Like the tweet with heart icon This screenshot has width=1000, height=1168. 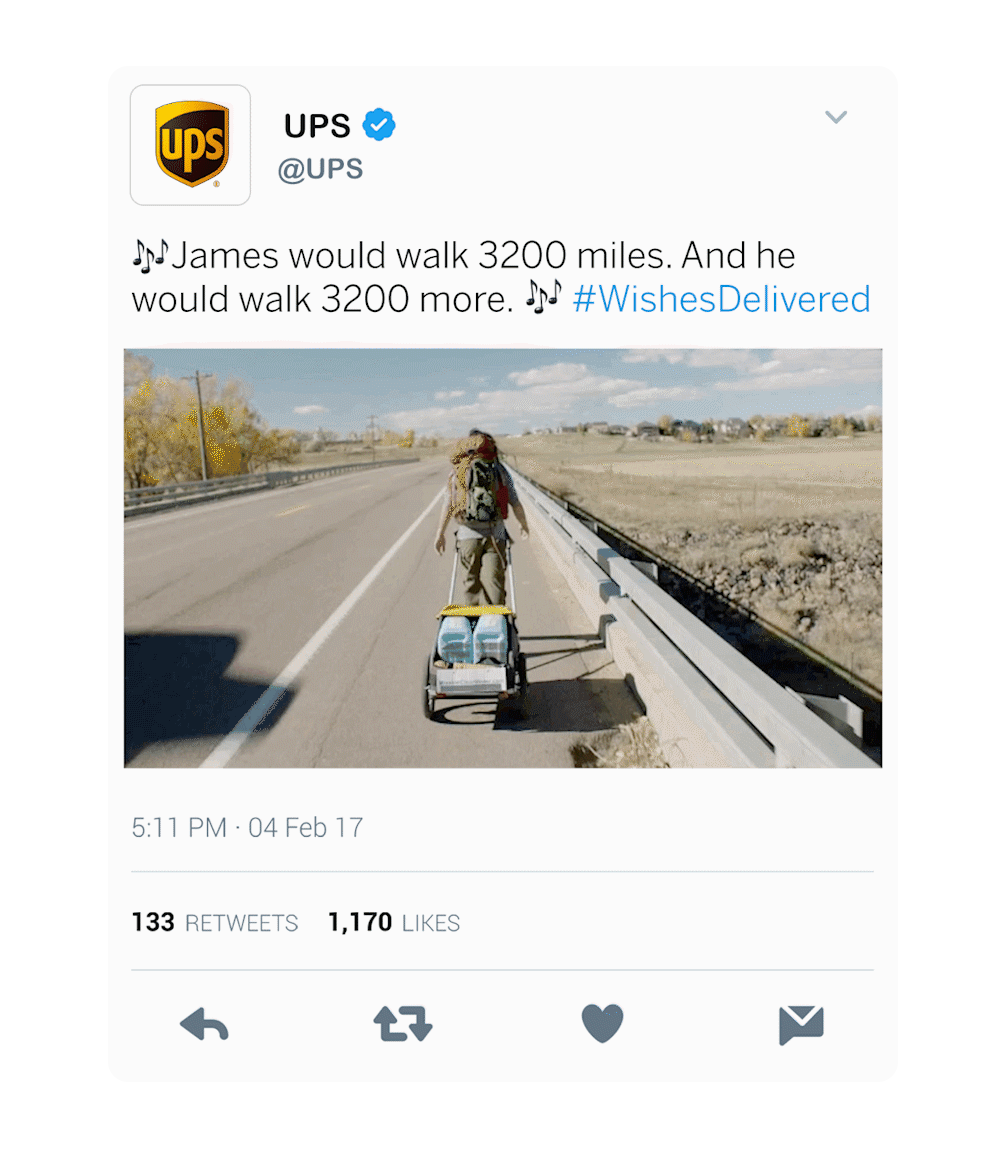pos(602,1023)
